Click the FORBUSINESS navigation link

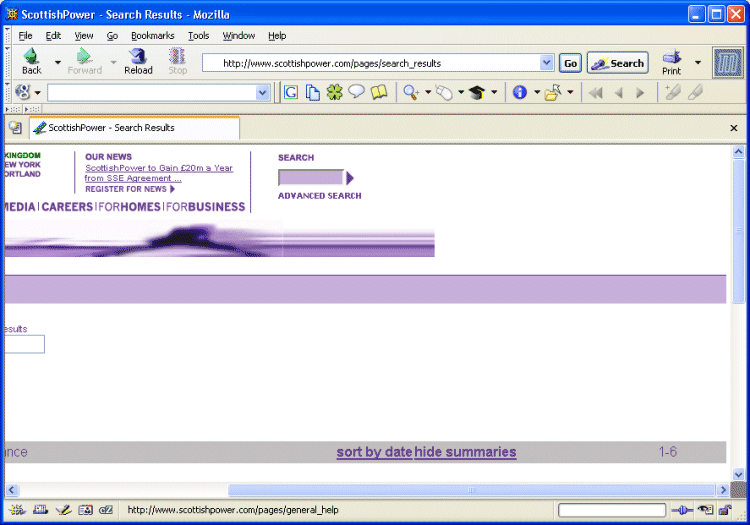[x=206, y=207]
